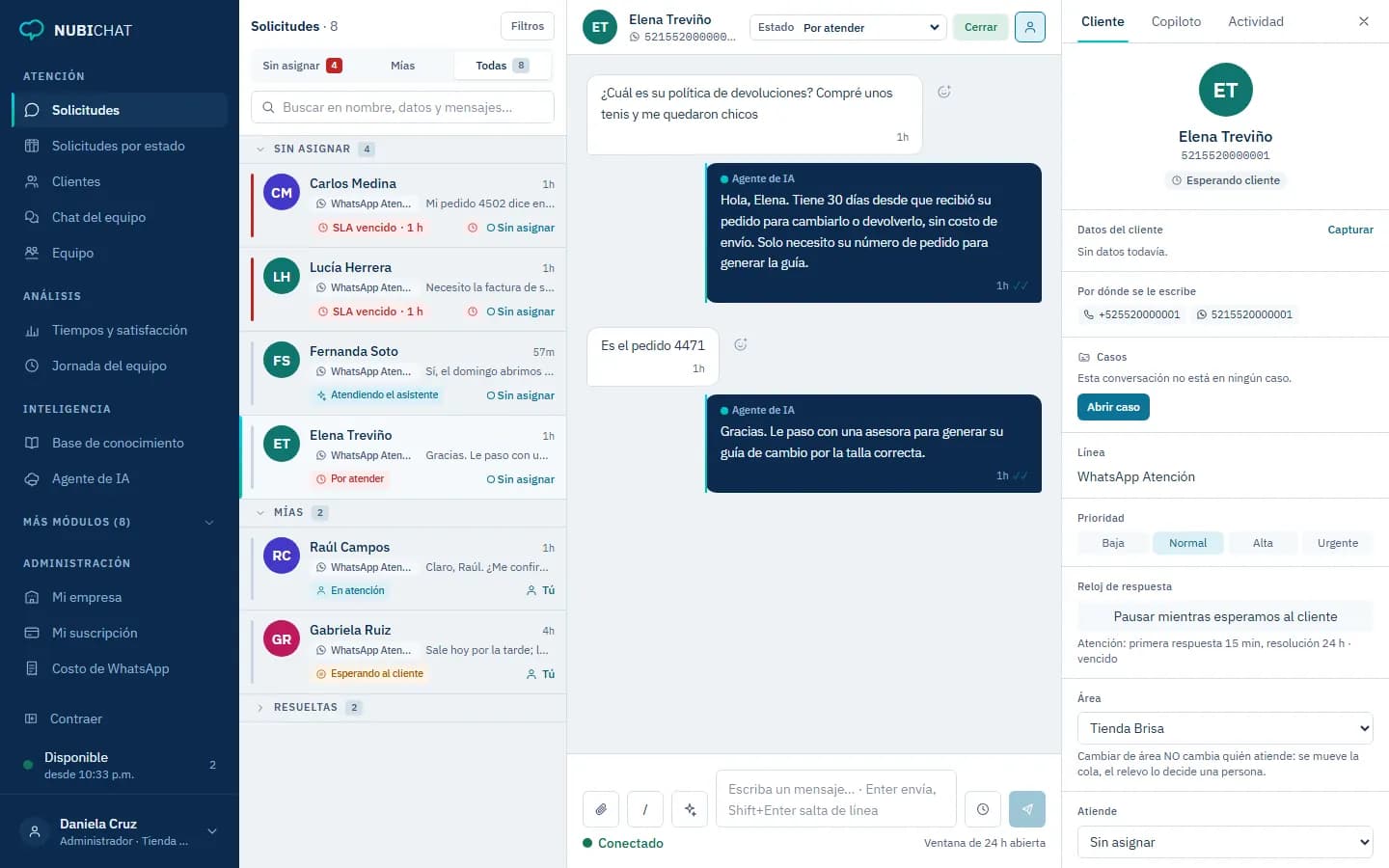The image size is (1389, 868).
Task: Click the Capturar link
Action: (x=1350, y=230)
